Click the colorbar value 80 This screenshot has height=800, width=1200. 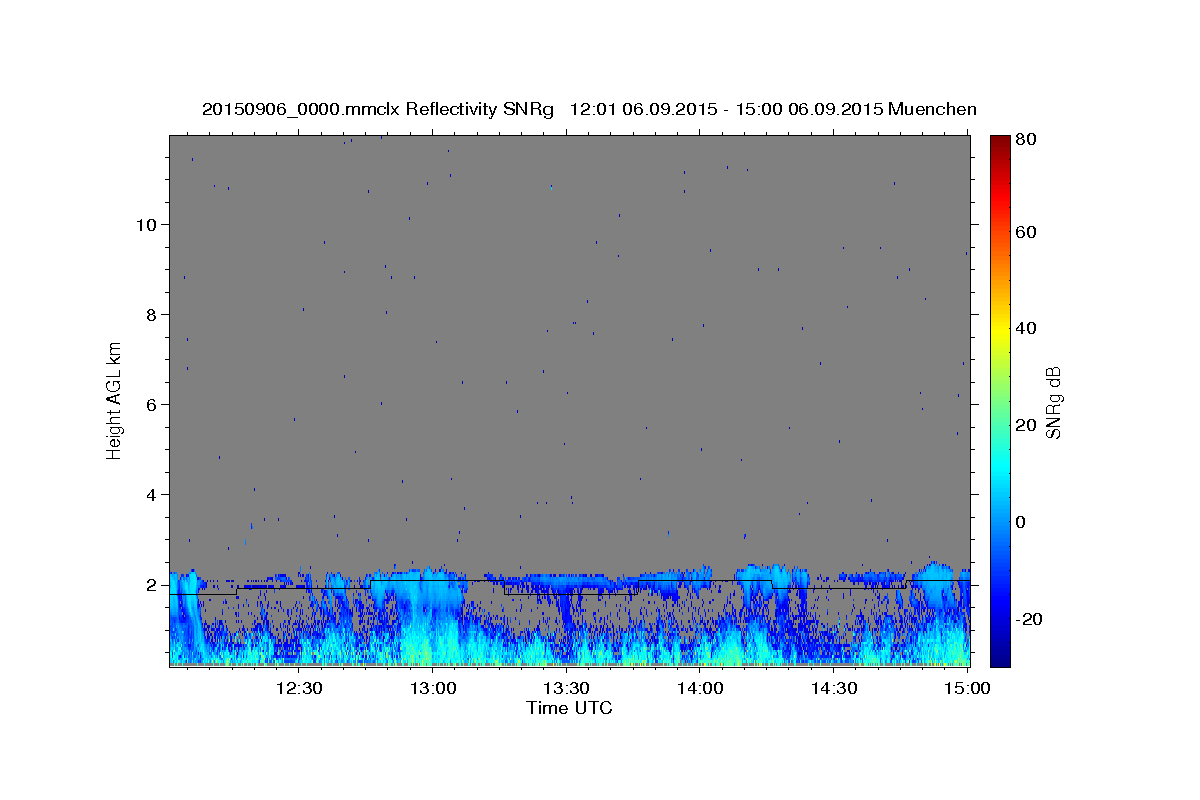pos(1025,140)
